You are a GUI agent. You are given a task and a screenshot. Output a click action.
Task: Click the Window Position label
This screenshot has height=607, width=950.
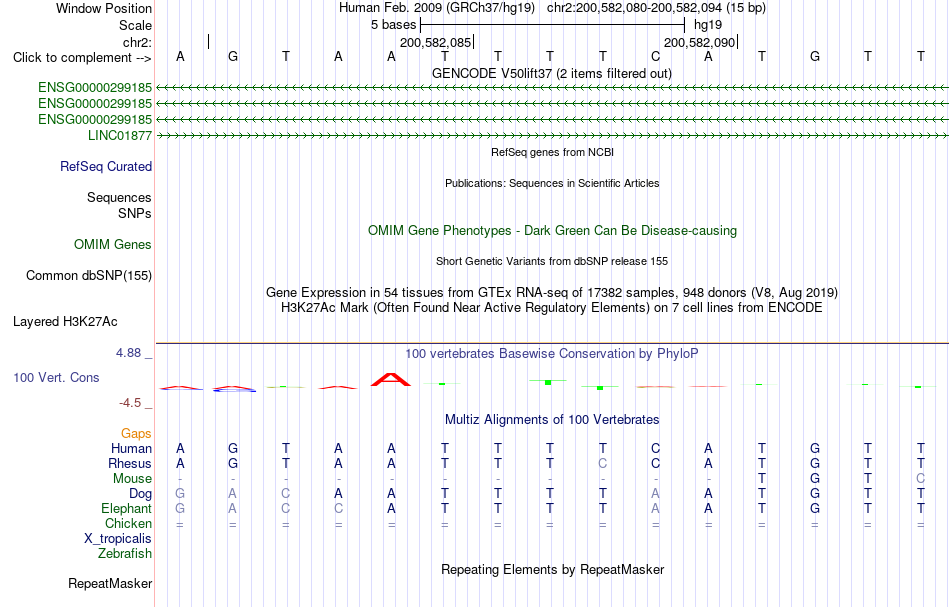coord(104,8)
